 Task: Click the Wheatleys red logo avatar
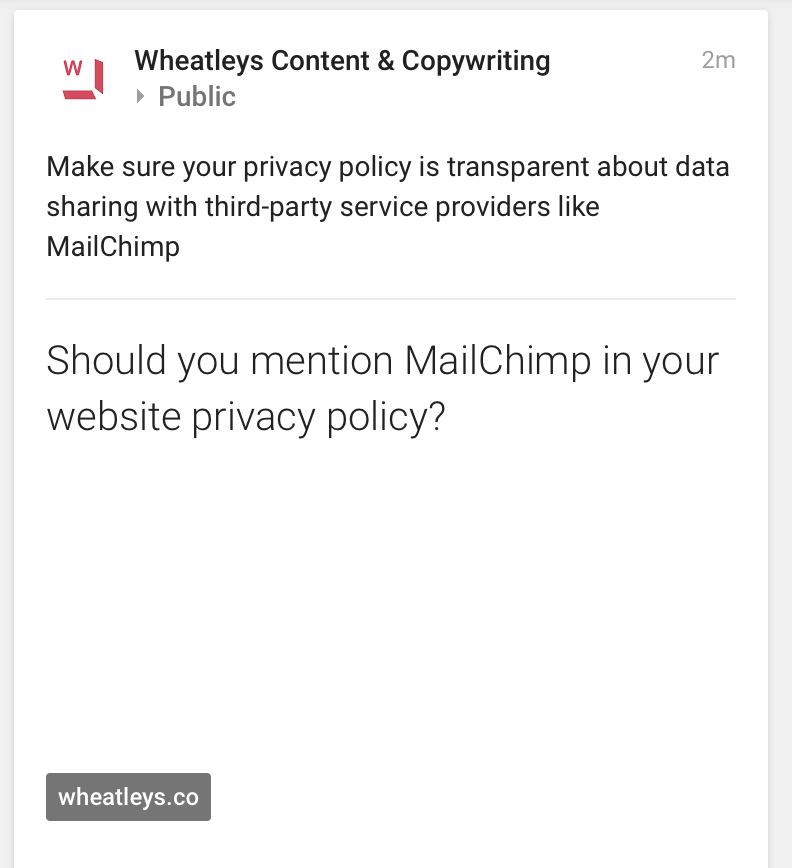point(82,79)
